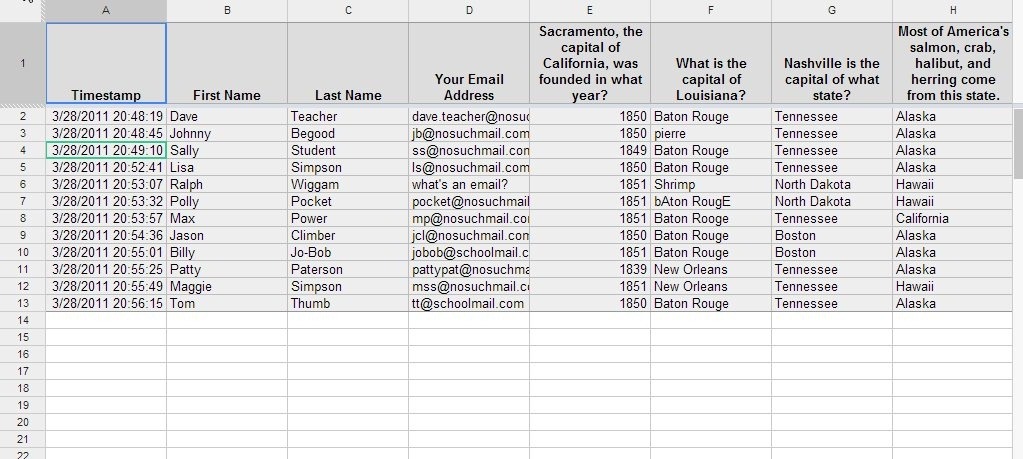Select the bAton RougE cell
This screenshot has width=1023, height=459.
tap(711, 202)
